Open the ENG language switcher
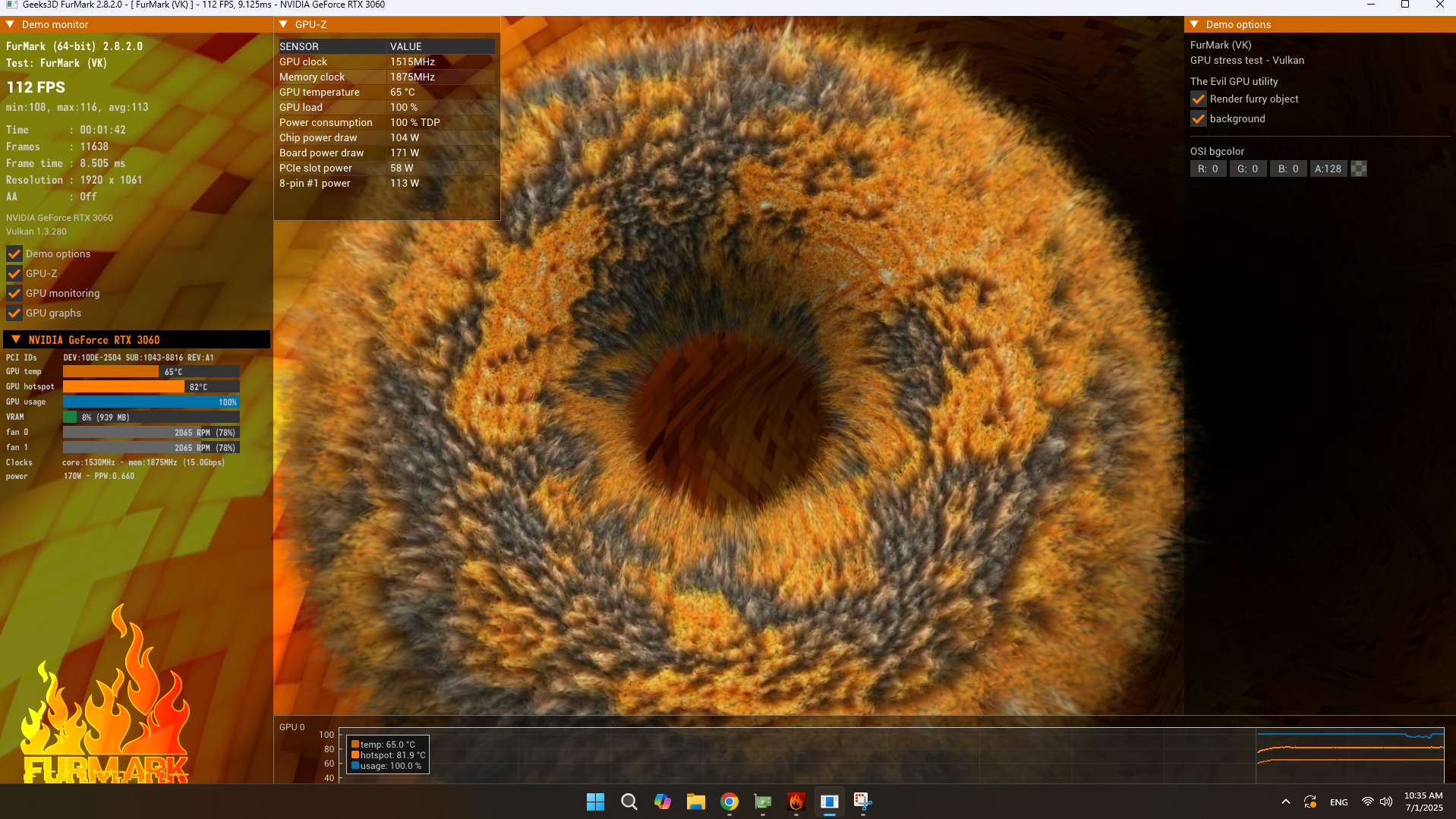The width and height of the screenshot is (1456, 819). click(x=1339, y=802)
